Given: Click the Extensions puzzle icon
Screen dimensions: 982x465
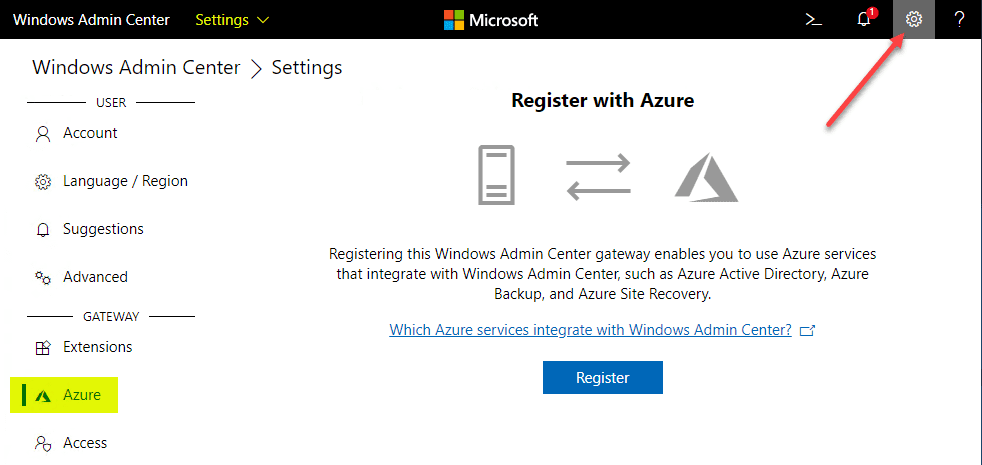Looking at the screenshot, I should click(x=43, y=348).
